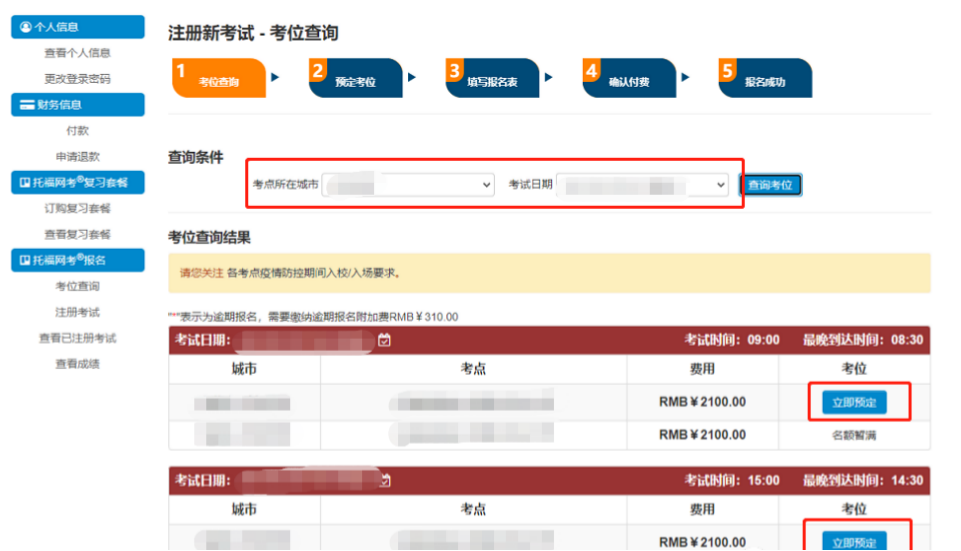
Task: Open calendar icon in the 09:00 exam header
Action: [385, 341]
